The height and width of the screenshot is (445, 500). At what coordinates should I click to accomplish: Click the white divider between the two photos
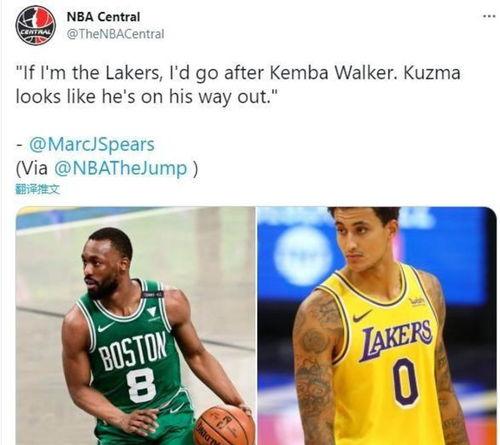click(256, 326)
